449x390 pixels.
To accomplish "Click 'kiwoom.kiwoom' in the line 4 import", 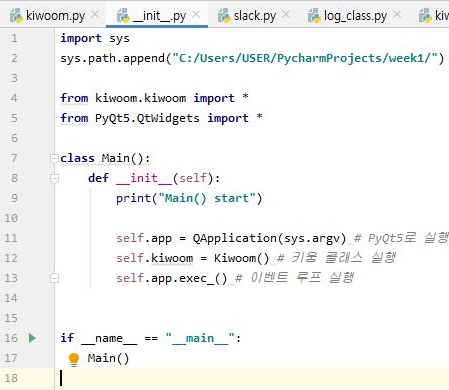I will [140, 98].
